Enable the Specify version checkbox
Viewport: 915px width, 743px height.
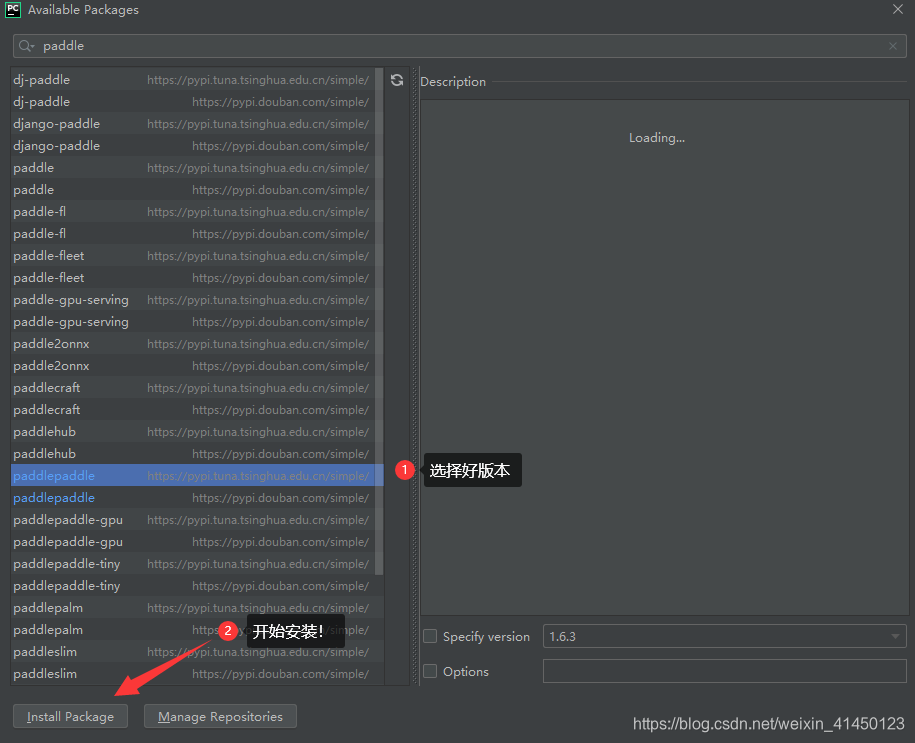click(430, 636)
